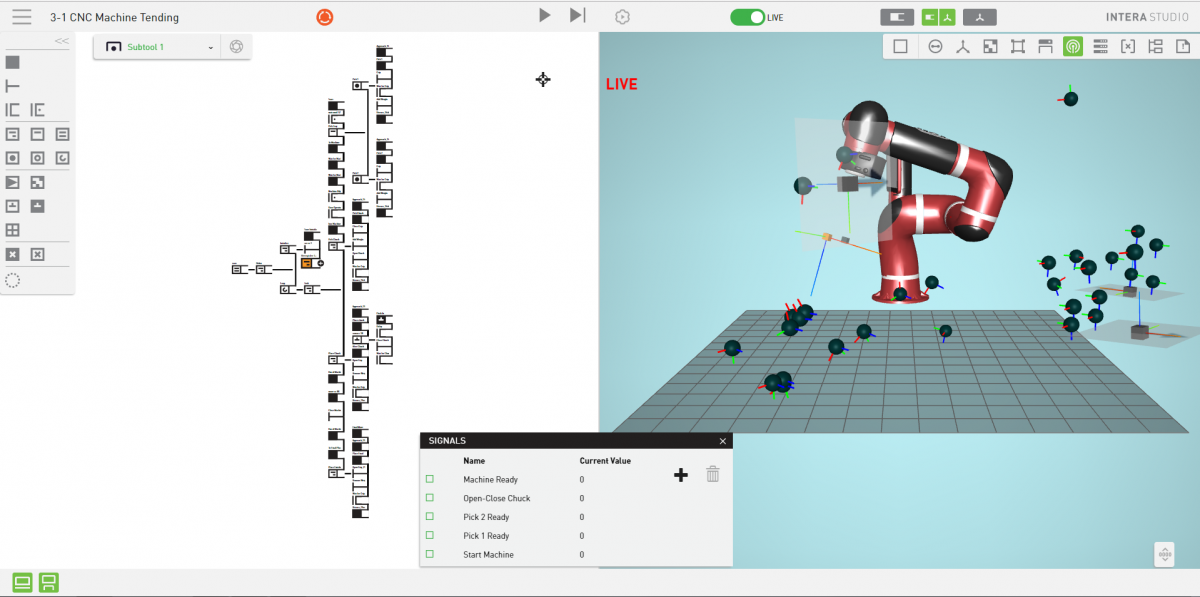Select the filled pedestal node
Screen dimensions: 1200x597
37,206
